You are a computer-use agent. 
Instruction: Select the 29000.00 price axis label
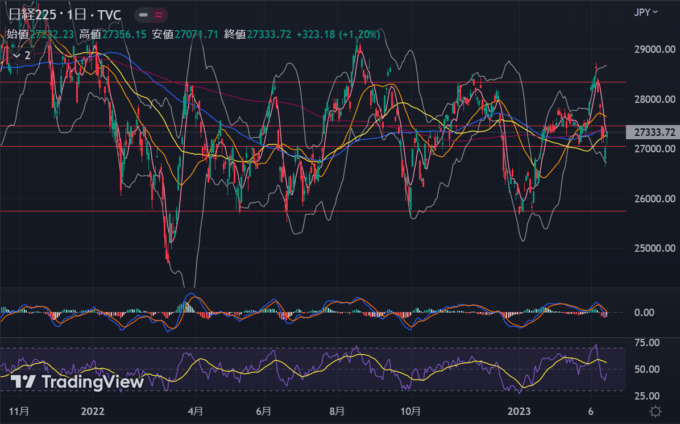click(x=652, y=49)
